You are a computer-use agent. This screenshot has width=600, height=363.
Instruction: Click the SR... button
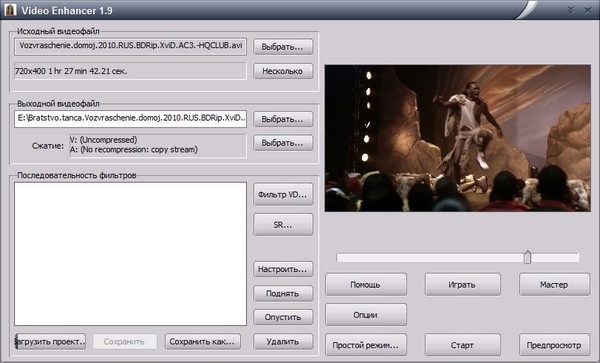(x=283, y=225)
